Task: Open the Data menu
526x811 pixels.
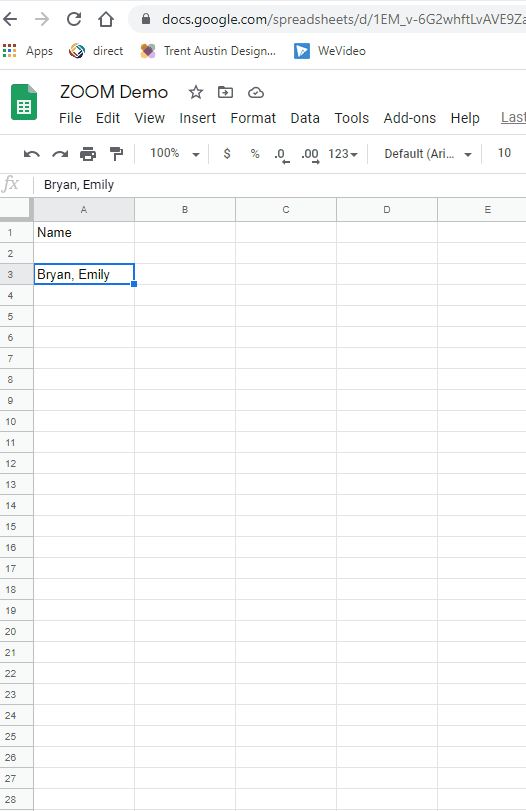Action: pyautogui.click(x=305, y=118)
